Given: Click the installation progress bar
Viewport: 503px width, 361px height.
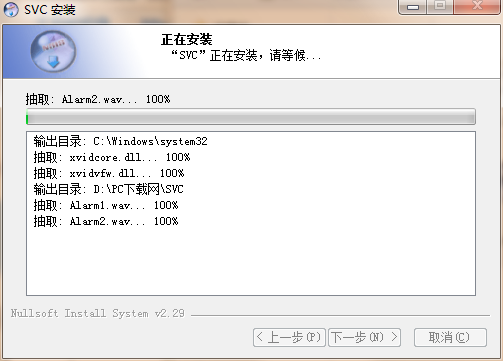Looking at the screenshot, I should click(x=251, y=116).
